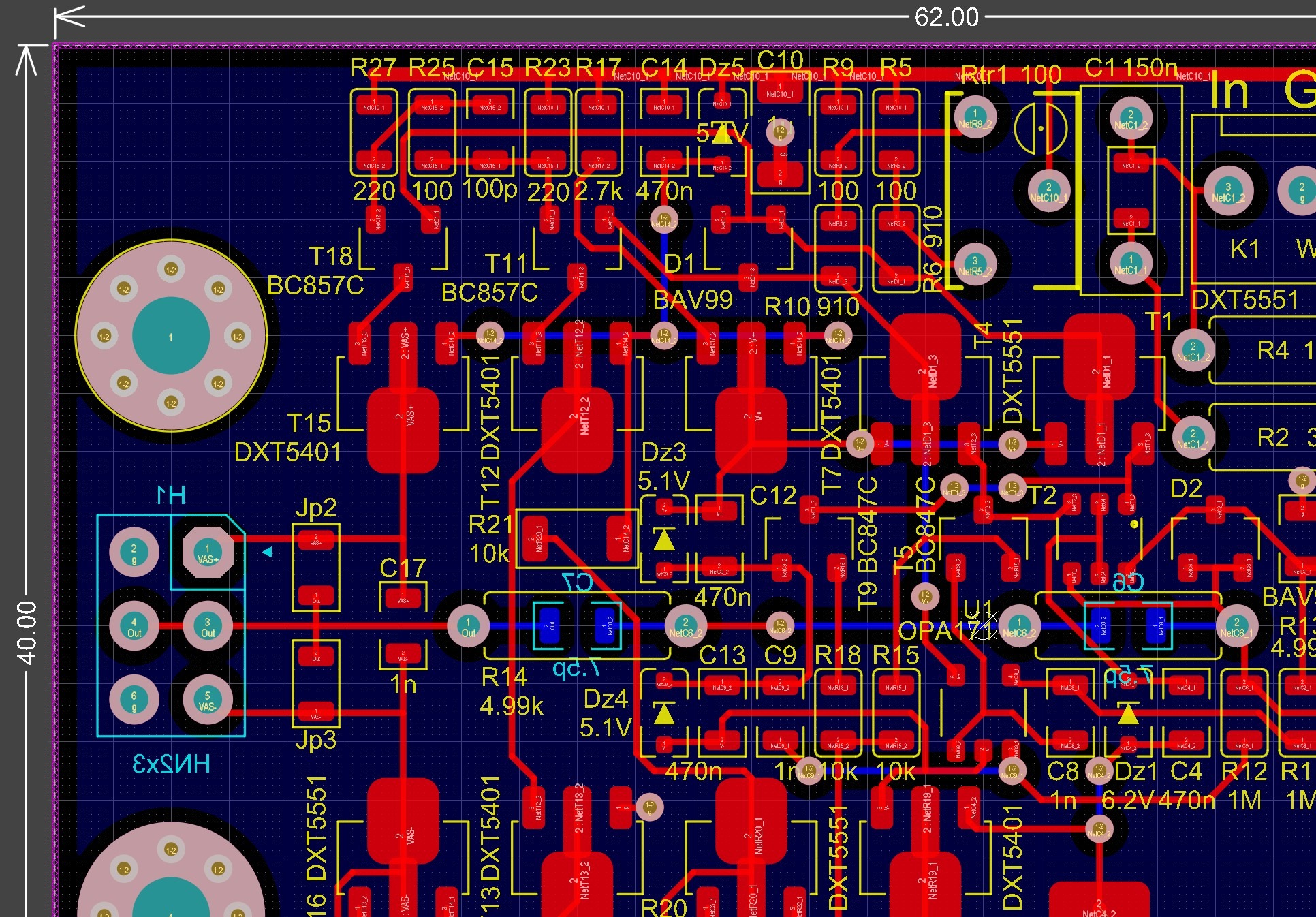Click the R10 910 resistor label
This screenshot has width=1316, height=917.
click(x=812, y=307)
